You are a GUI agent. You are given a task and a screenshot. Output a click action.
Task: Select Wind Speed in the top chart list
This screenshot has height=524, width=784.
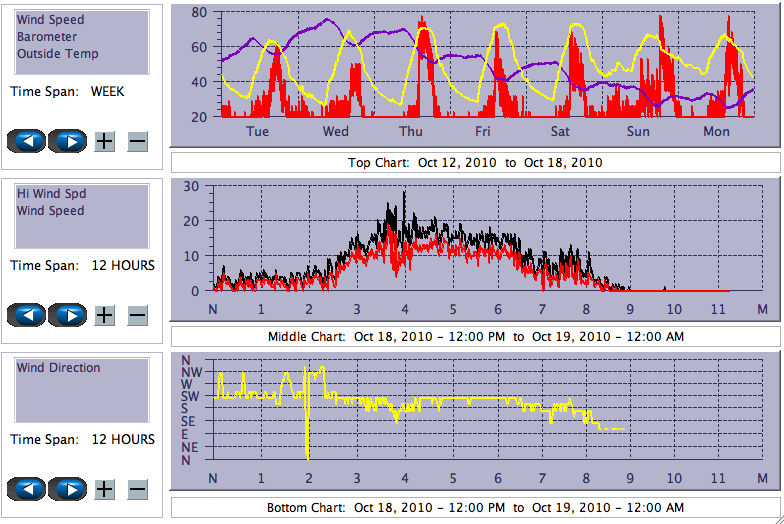51,20
